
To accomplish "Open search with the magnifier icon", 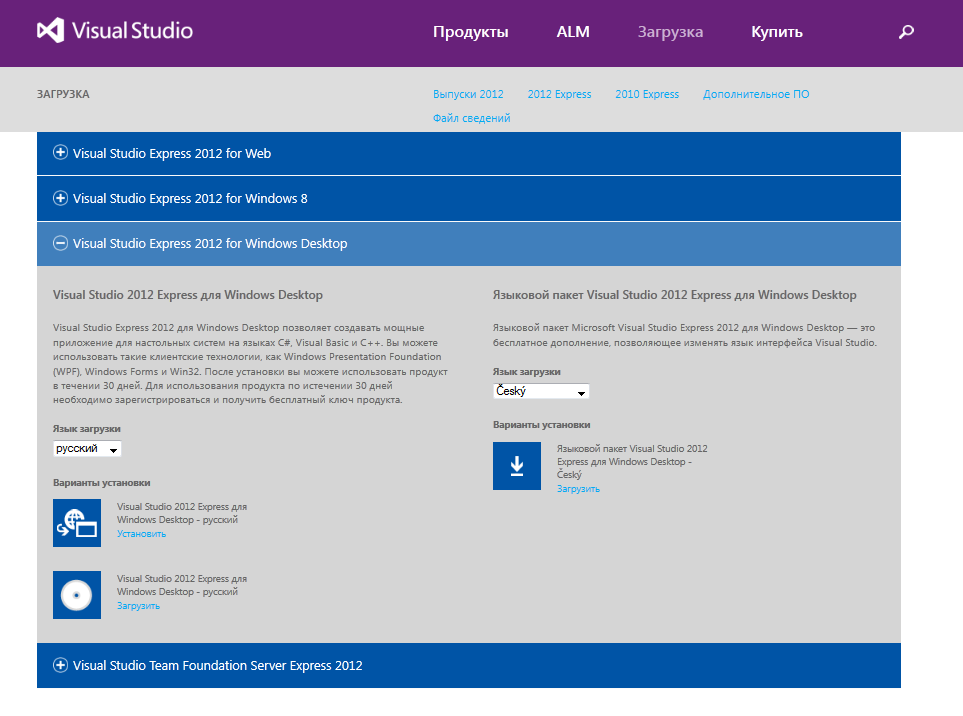I will click(x=906, y=32).
